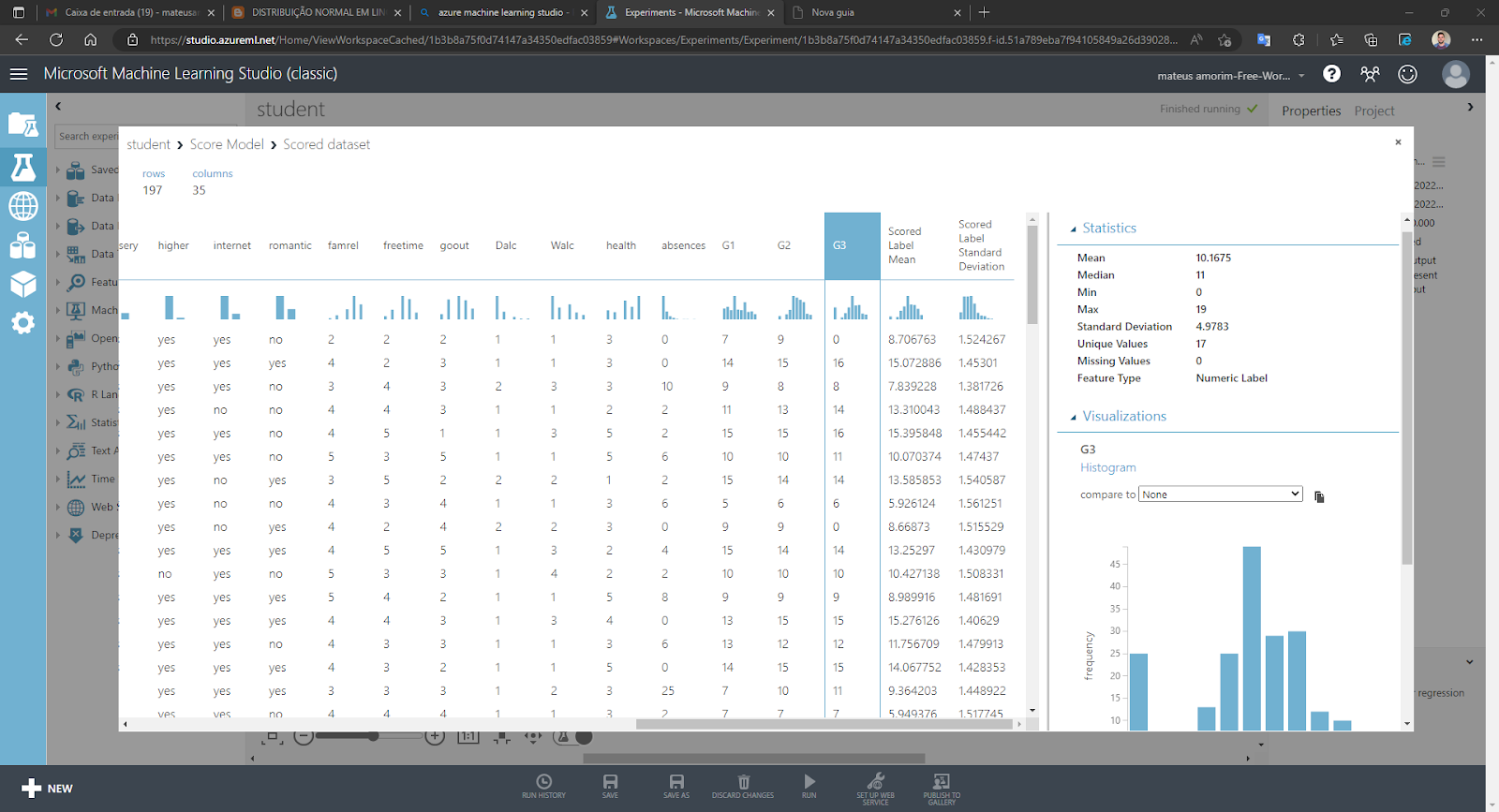The height and width of the screenshot is (812, 1499).
Task: Collapse the module palette with left chevron
Action: tap(58, 107)
